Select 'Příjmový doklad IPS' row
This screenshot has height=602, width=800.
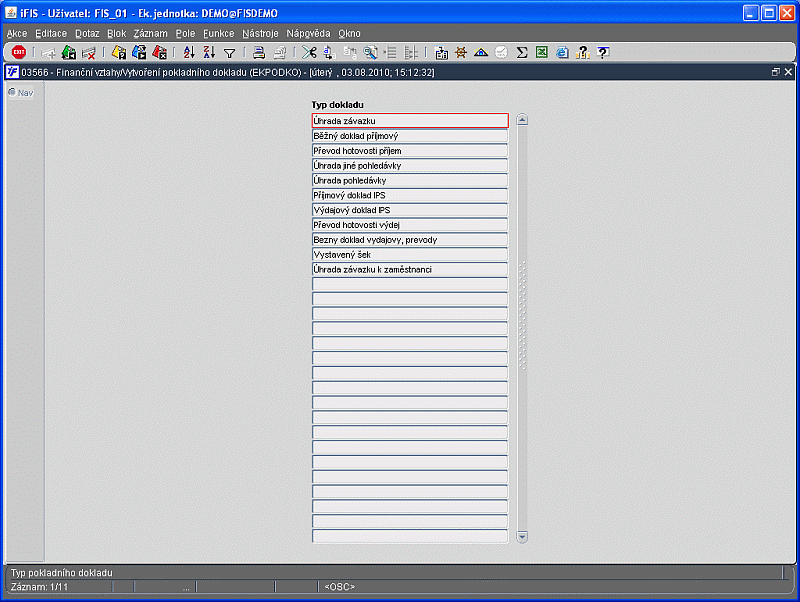click(x=410, y=195)
